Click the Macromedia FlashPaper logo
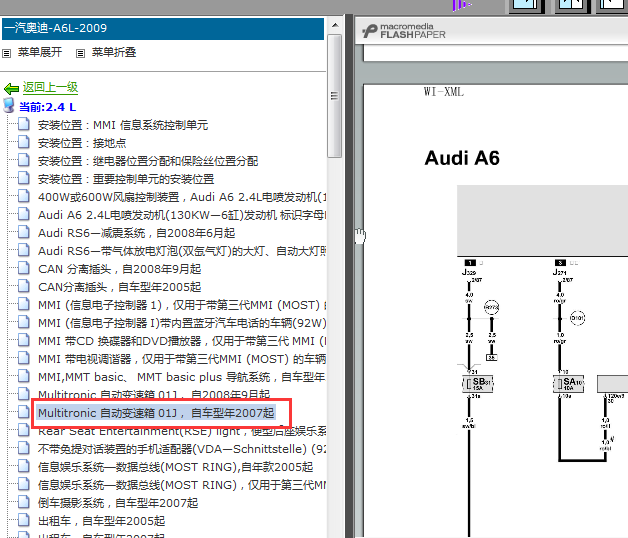628x538 pixels. coord(404,31)
